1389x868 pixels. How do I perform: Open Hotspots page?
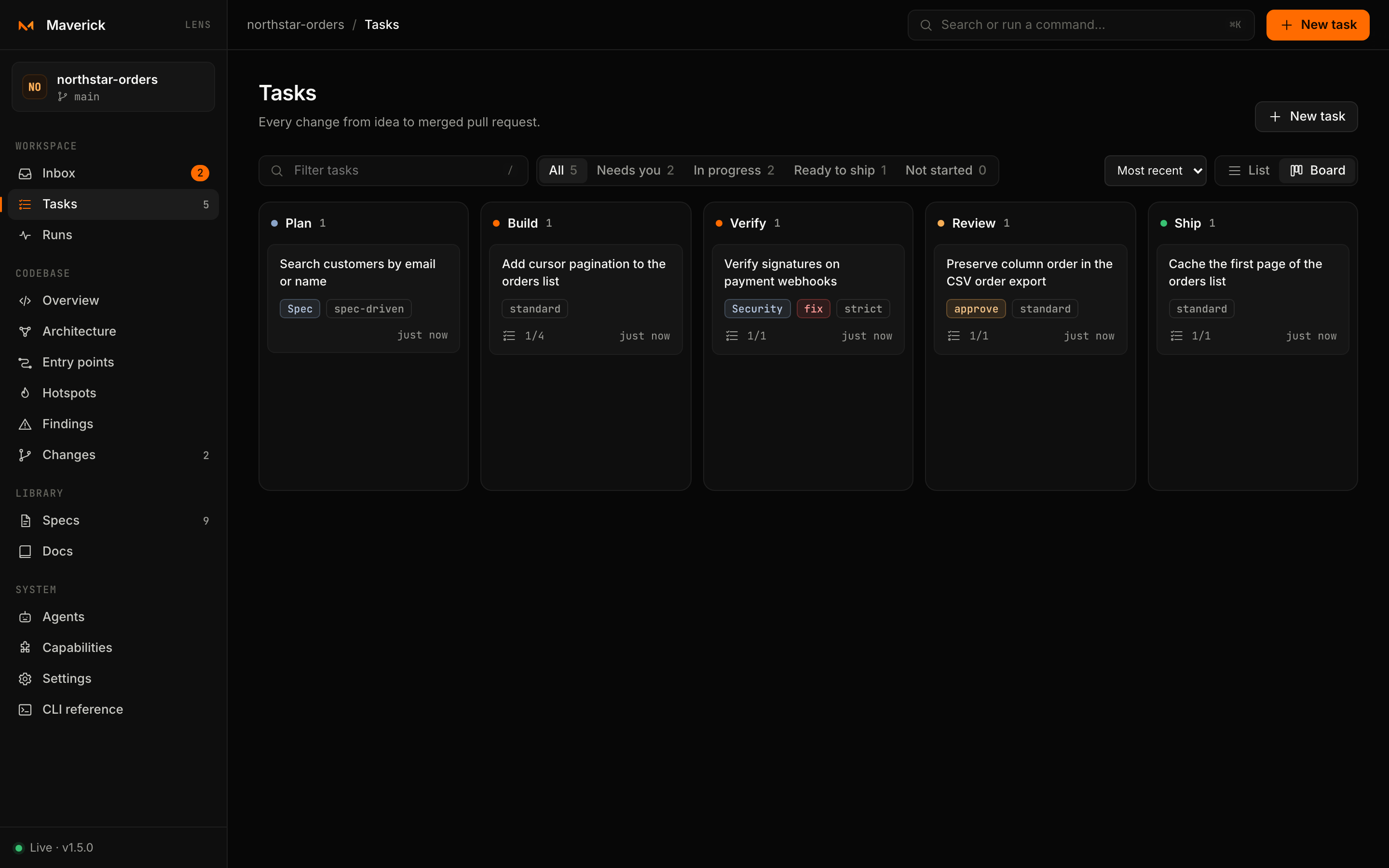click(113, 393)
